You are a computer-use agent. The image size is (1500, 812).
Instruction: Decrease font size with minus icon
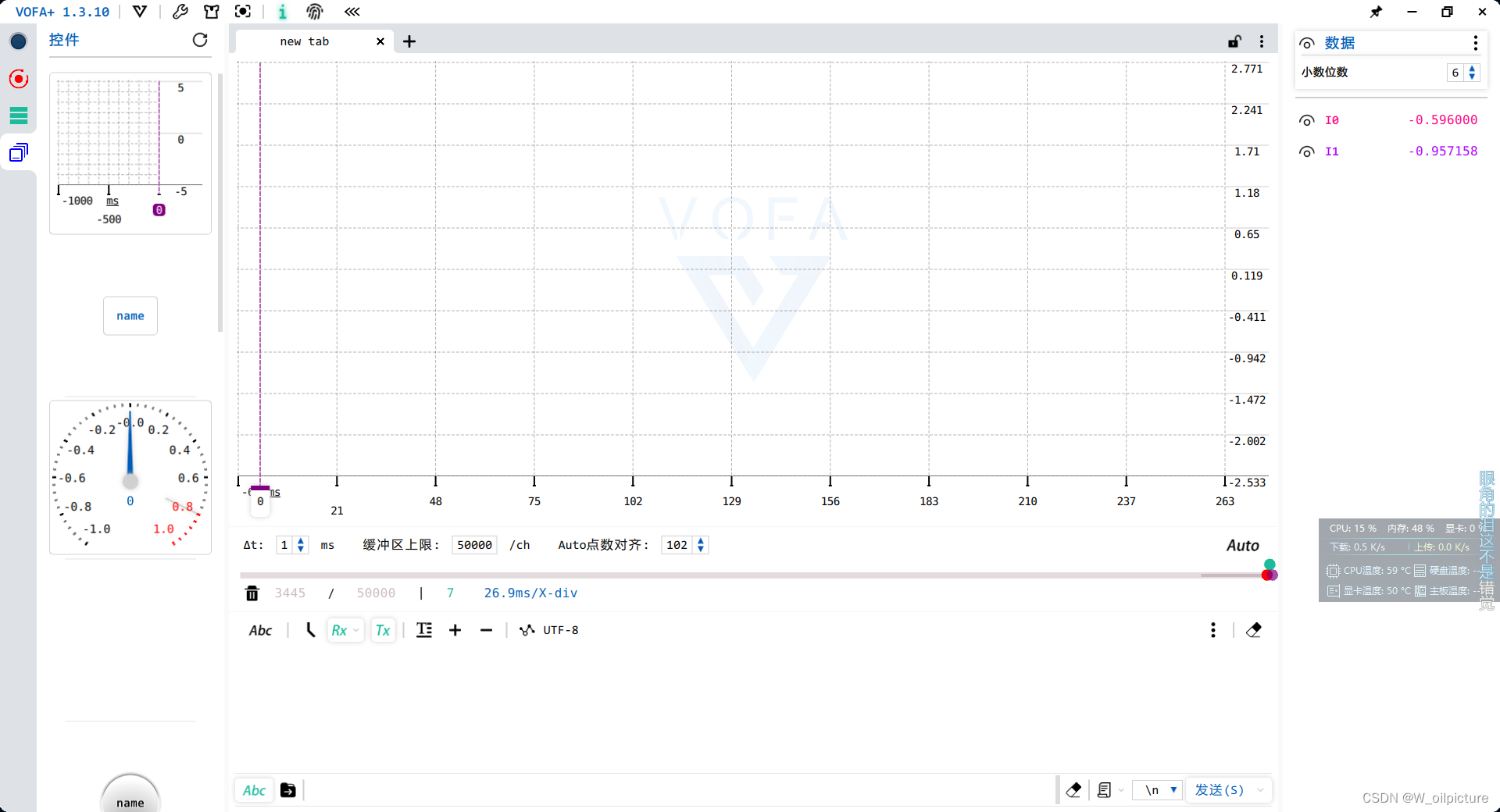[x=487, y=630]
